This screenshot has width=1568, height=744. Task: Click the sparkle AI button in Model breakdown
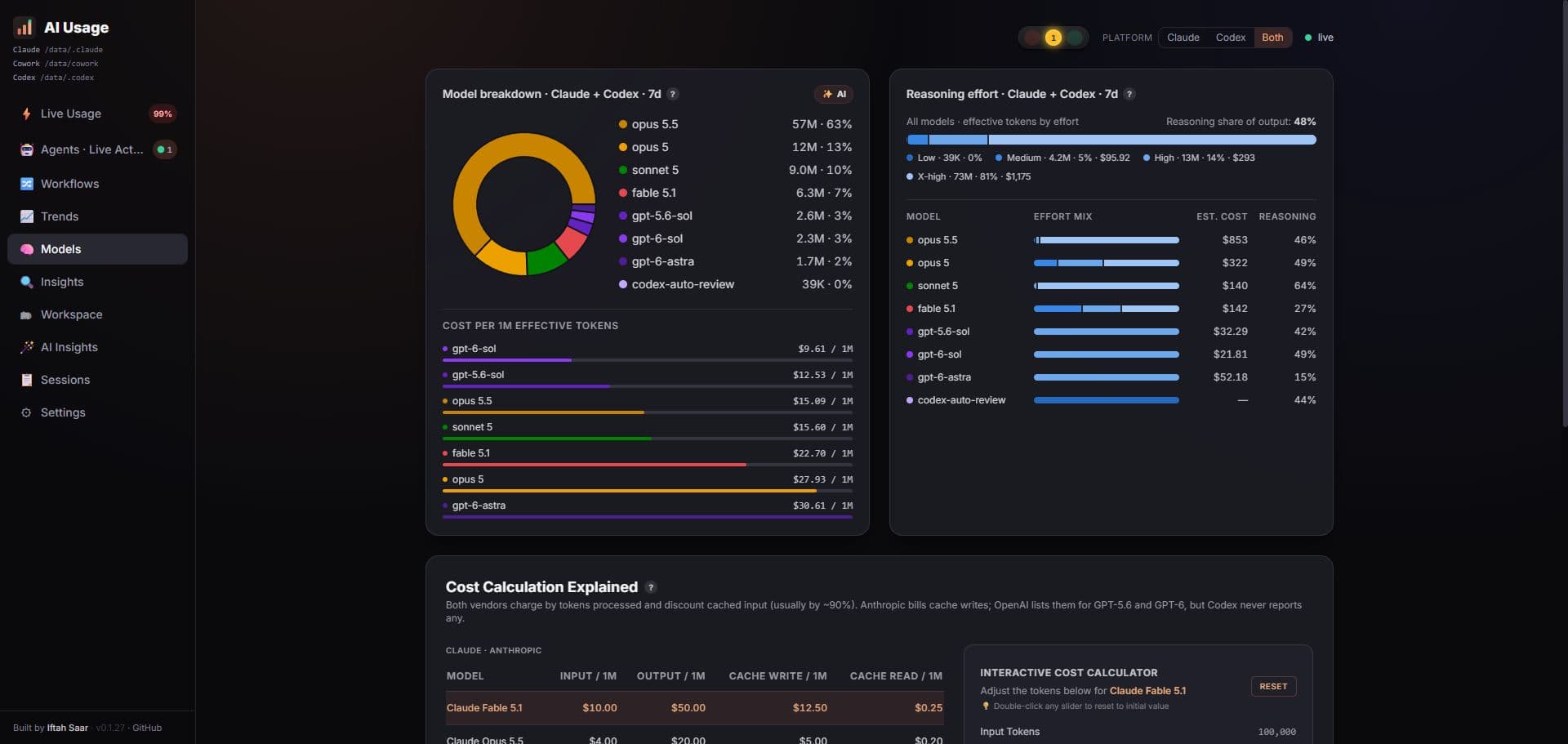pos(834,94)
